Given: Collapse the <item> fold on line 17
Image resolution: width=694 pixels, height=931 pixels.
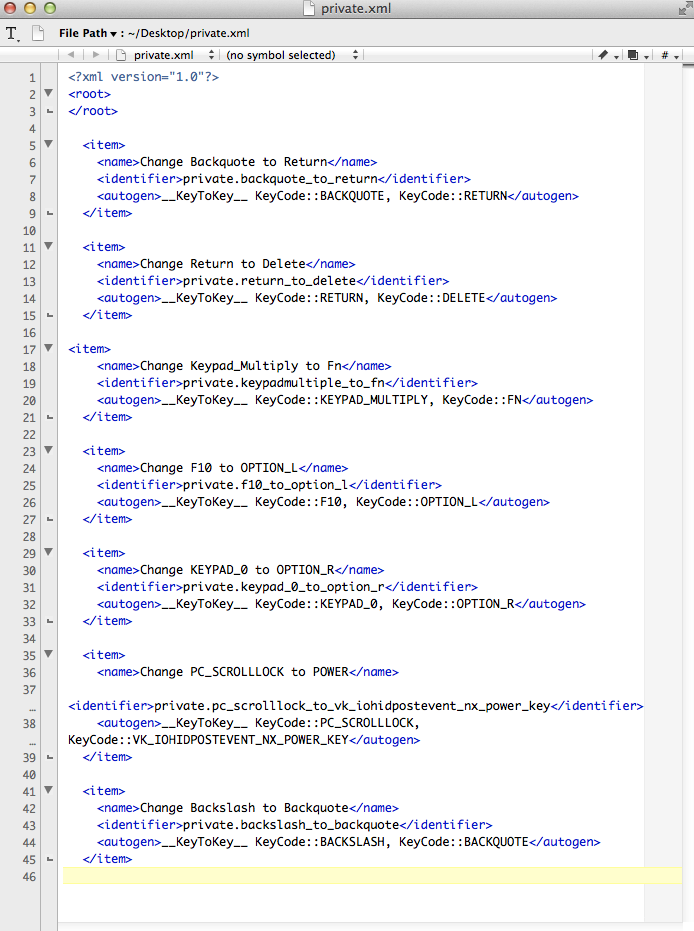Looking at the screenshot, I should pyautogui.click(x=49, y=349).
